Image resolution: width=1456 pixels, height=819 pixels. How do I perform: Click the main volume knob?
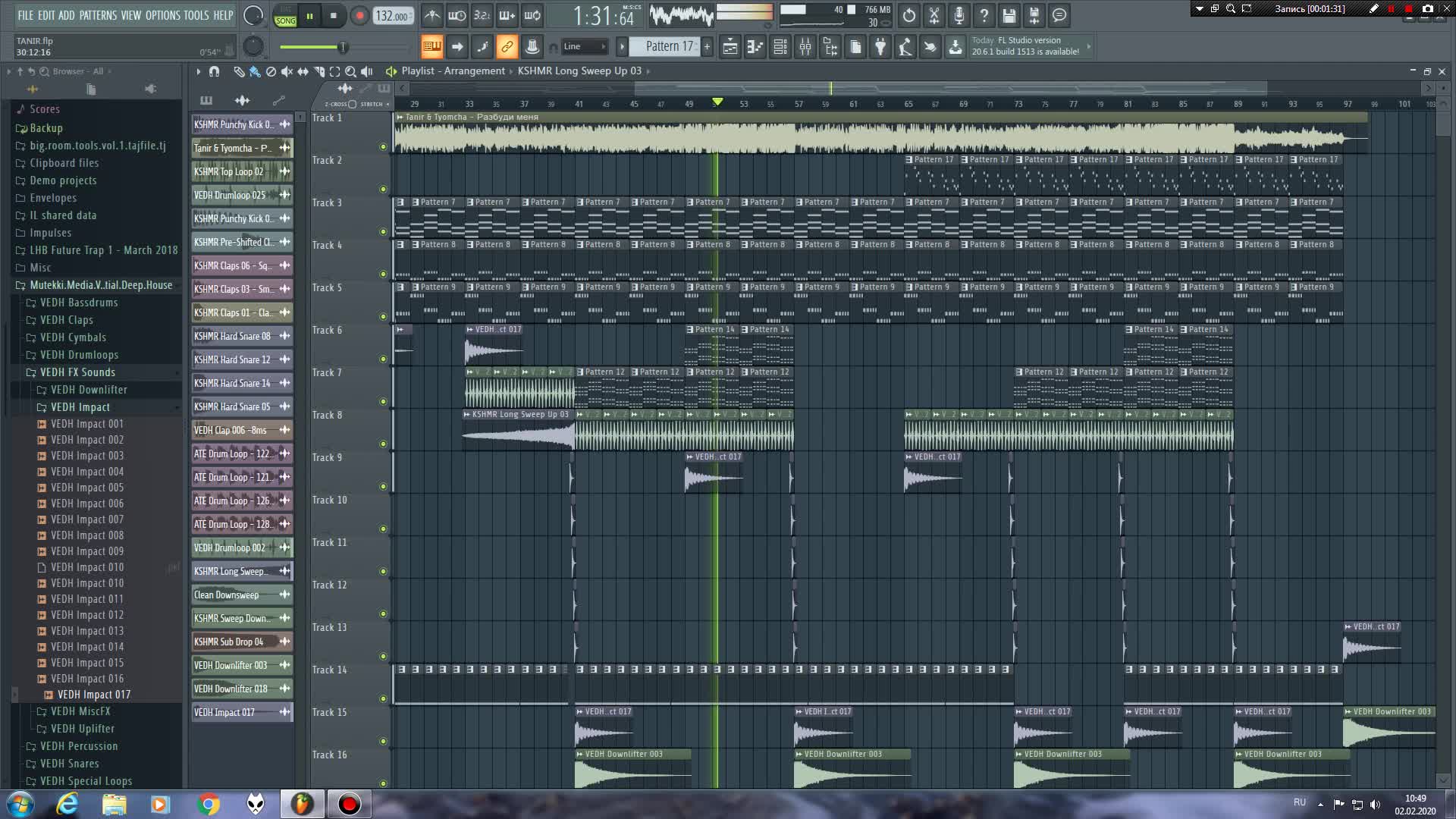(x=253, y=15)
